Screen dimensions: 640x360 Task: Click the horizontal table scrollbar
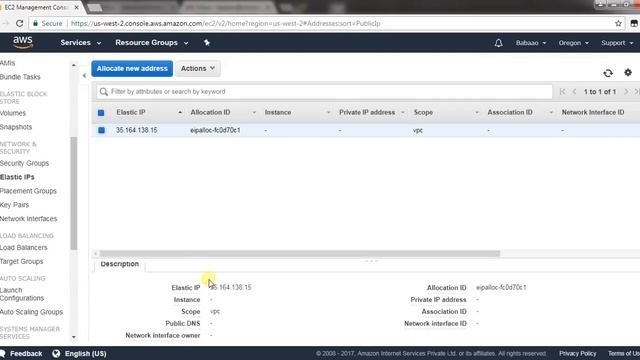(299, 253)
